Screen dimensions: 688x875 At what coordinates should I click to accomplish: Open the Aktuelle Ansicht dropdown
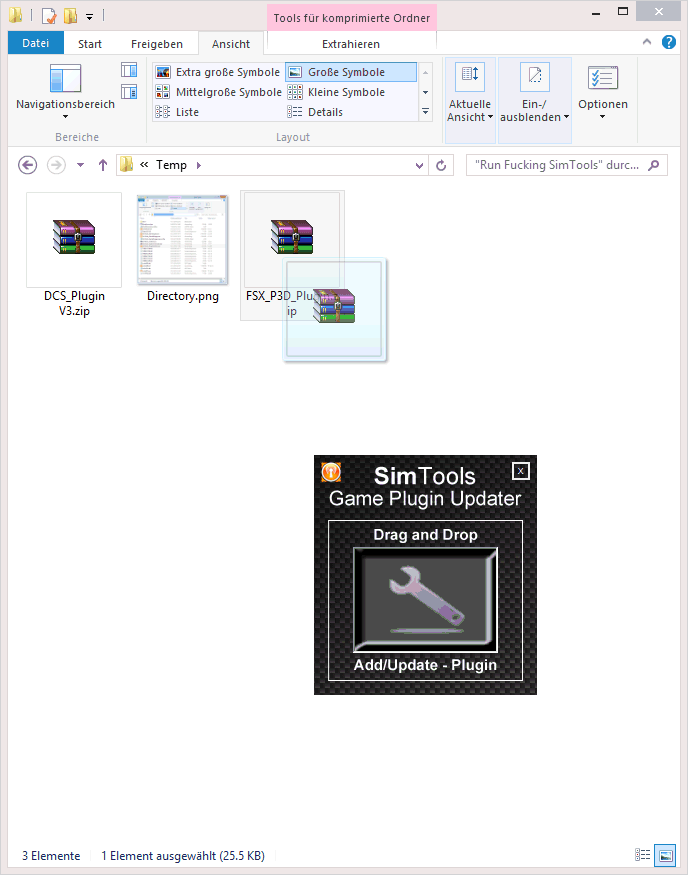pos(470,111)
